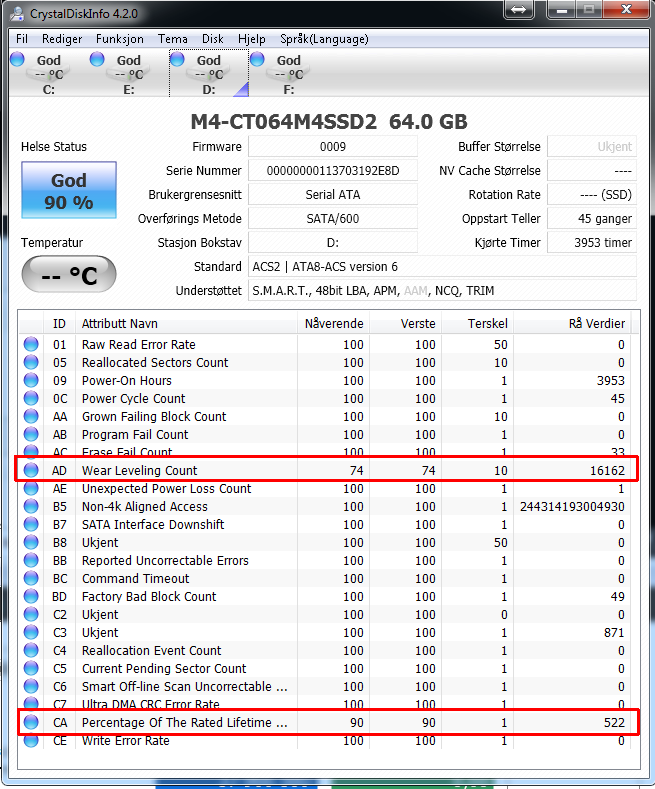The height and width of the screenshot is (789, 655).
Task: Click the status orb for Wear Leveling Count
Action: click(31, 470)
